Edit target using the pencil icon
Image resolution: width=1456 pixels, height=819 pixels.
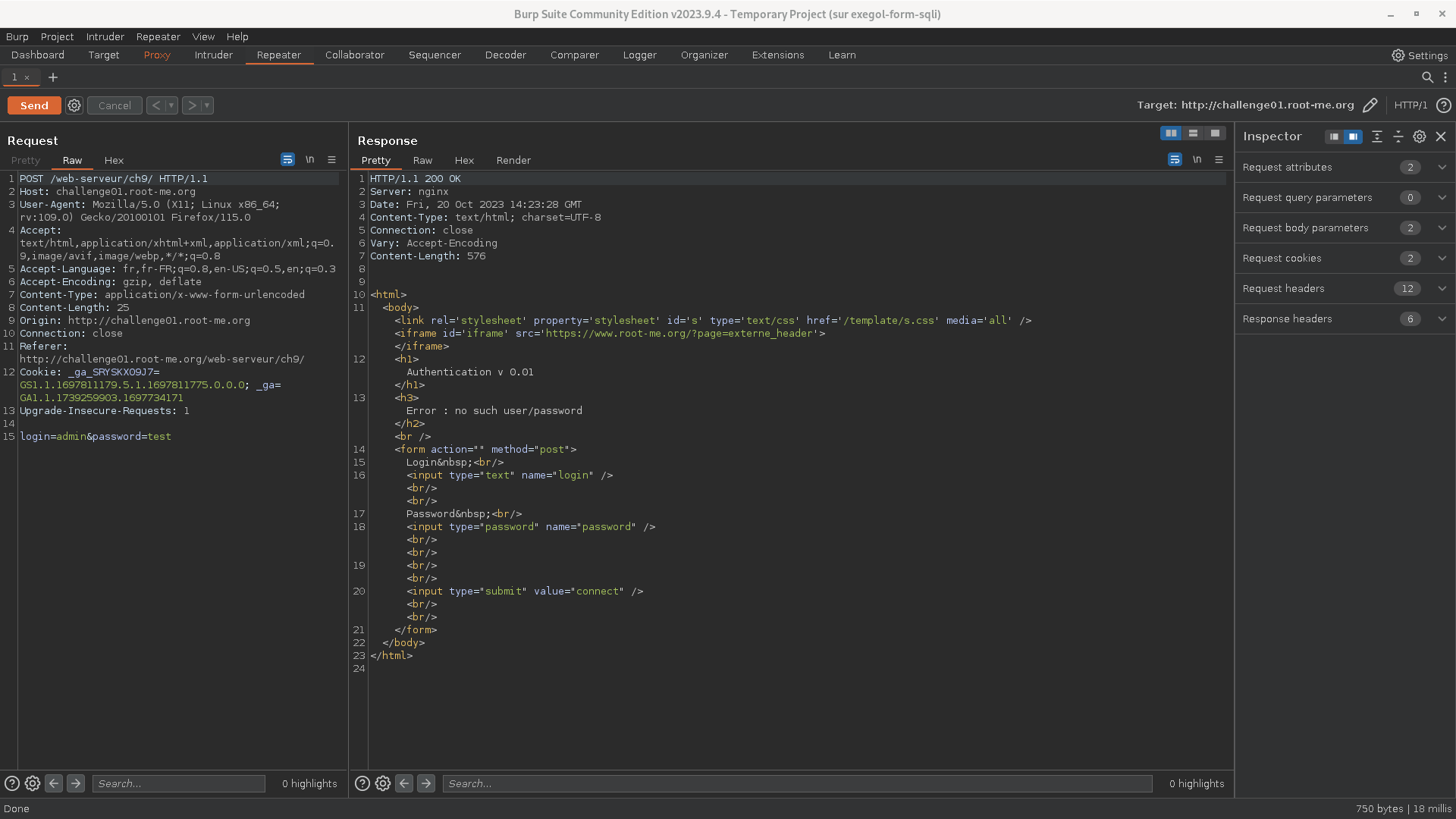click(x=1370, y=105)
